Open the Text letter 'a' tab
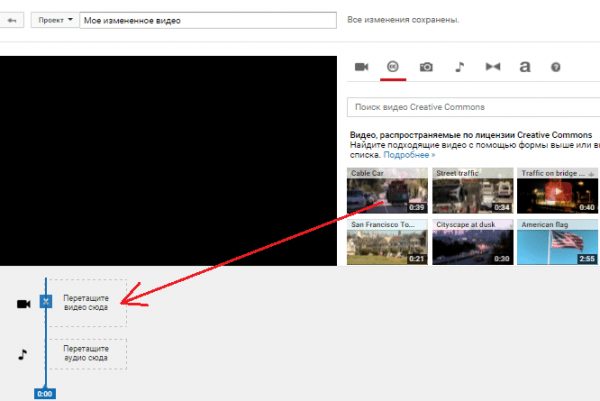Image resolution: width=600 pixels, height=401 pixels. [x=525, y=67]
